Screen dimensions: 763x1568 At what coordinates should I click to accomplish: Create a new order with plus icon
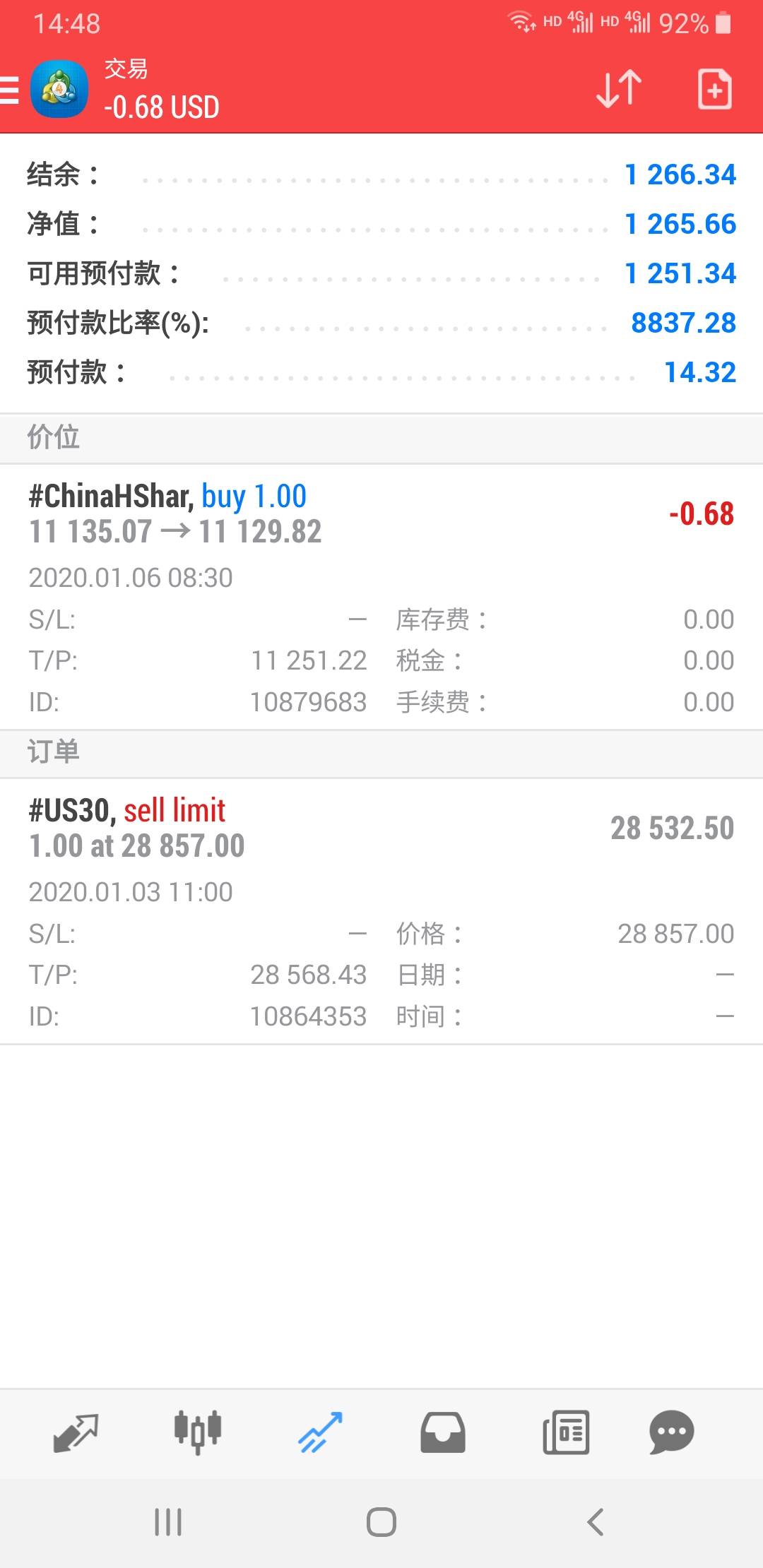click(714, 89)
